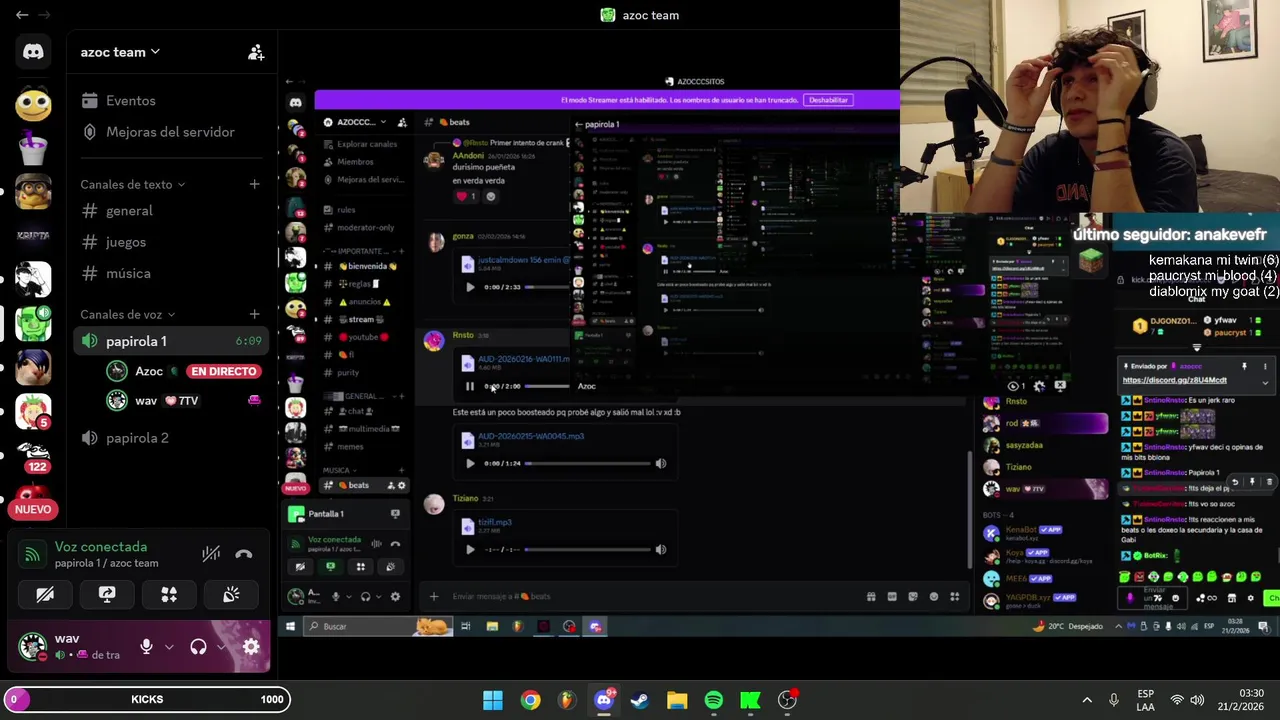Open Mejoras del servidor
1280x720 pixels.
pyautogui.click(x=172, y=132)
